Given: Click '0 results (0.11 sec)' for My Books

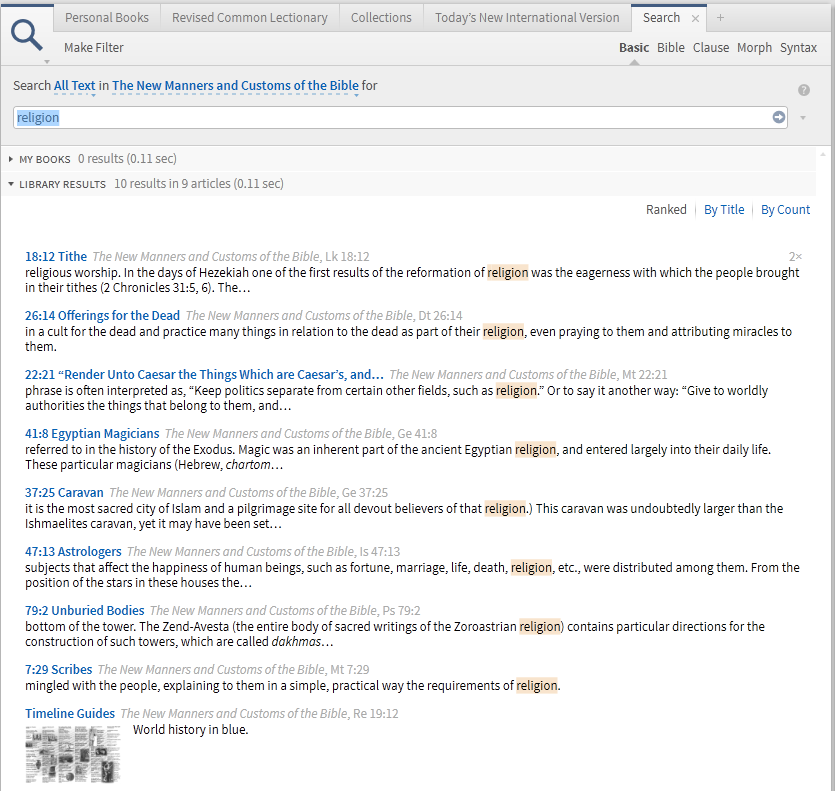Looking at the screenshot, I should pos(127,159).
